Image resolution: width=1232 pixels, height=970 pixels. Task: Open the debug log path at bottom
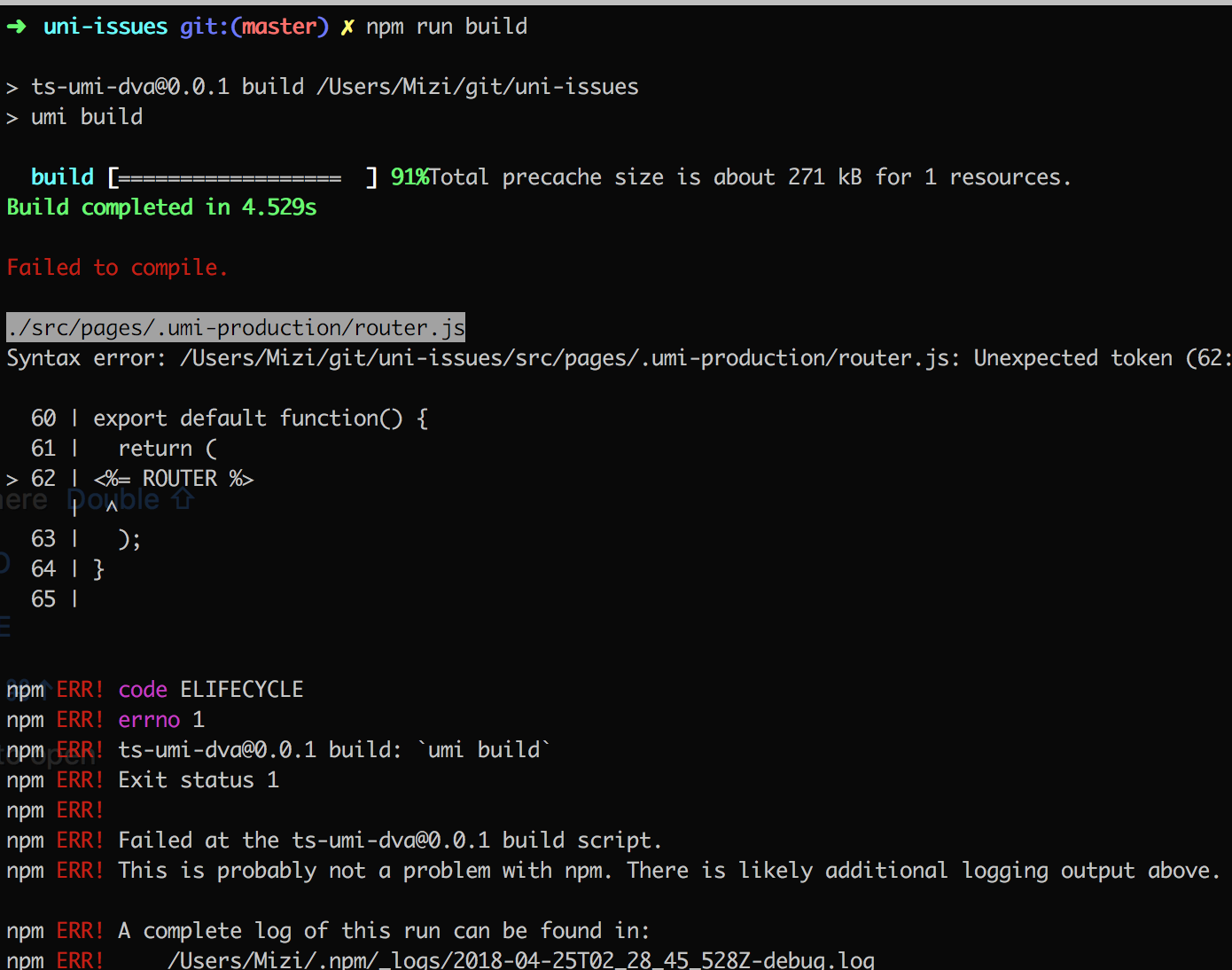pos(520,958)
